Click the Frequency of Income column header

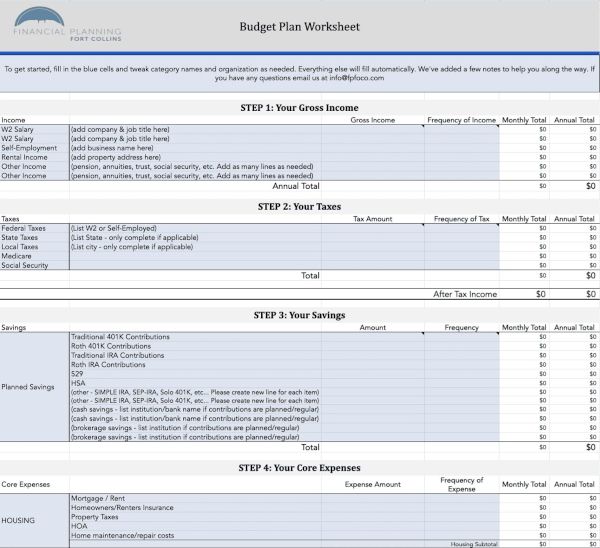tap(461, 120)
